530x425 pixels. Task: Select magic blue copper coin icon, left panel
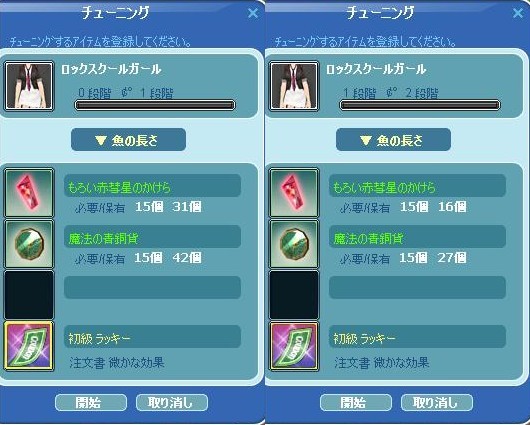[29, 244]
